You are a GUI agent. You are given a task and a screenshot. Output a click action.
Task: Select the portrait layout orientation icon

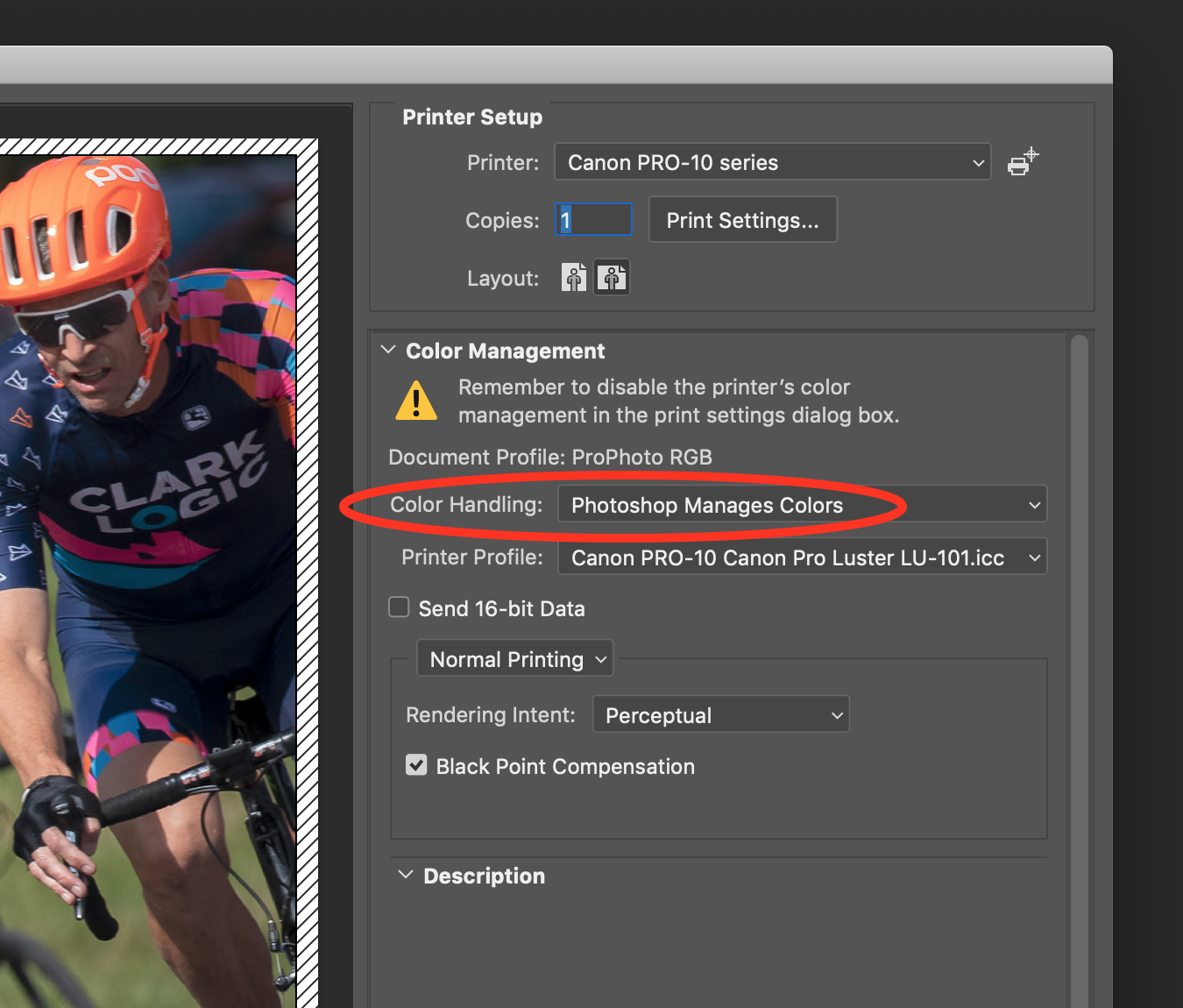574,277
